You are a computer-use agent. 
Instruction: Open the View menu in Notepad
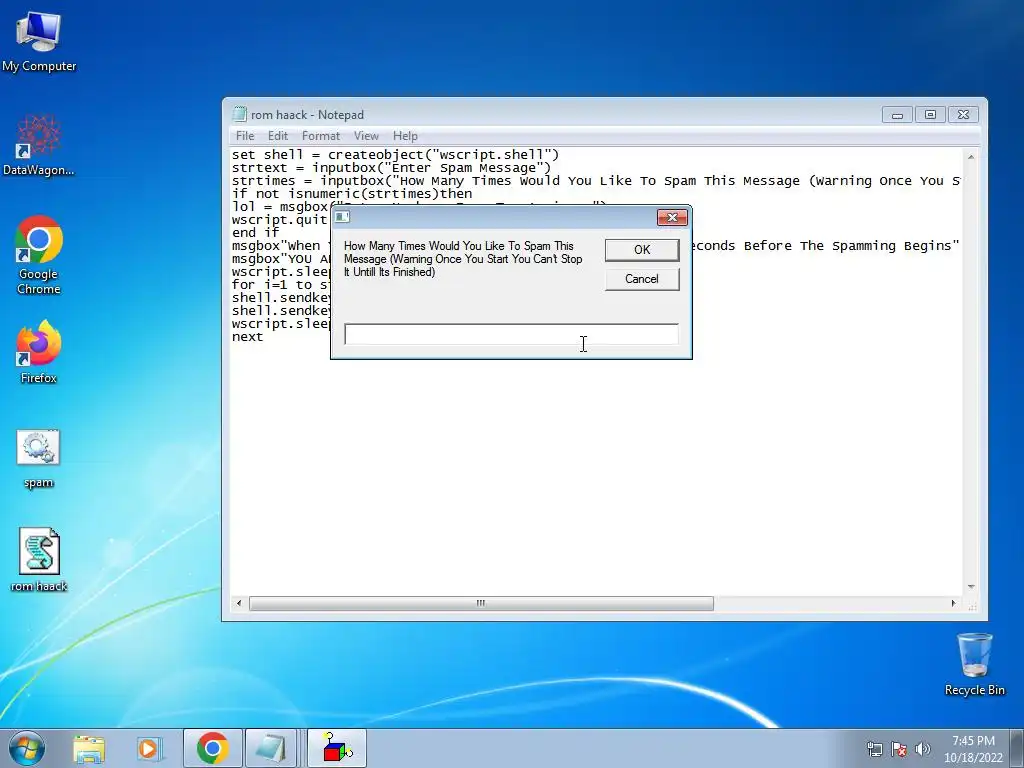click(x=366, y=136)
